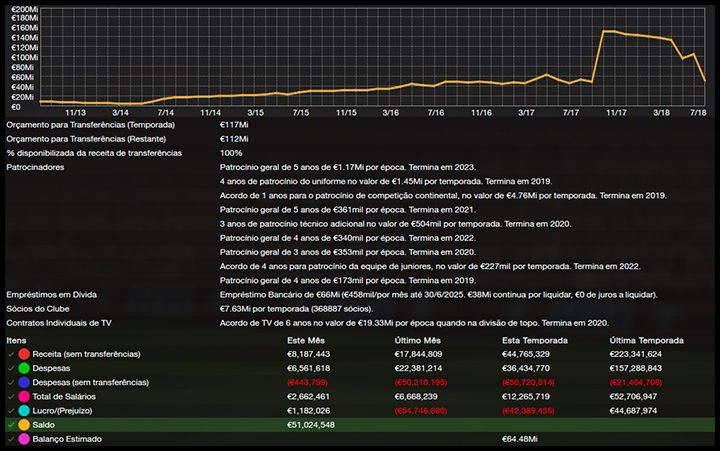Toggle the Lucro/(Prejuízo) checkmark

pyautogui.click(x=10, y=410)
